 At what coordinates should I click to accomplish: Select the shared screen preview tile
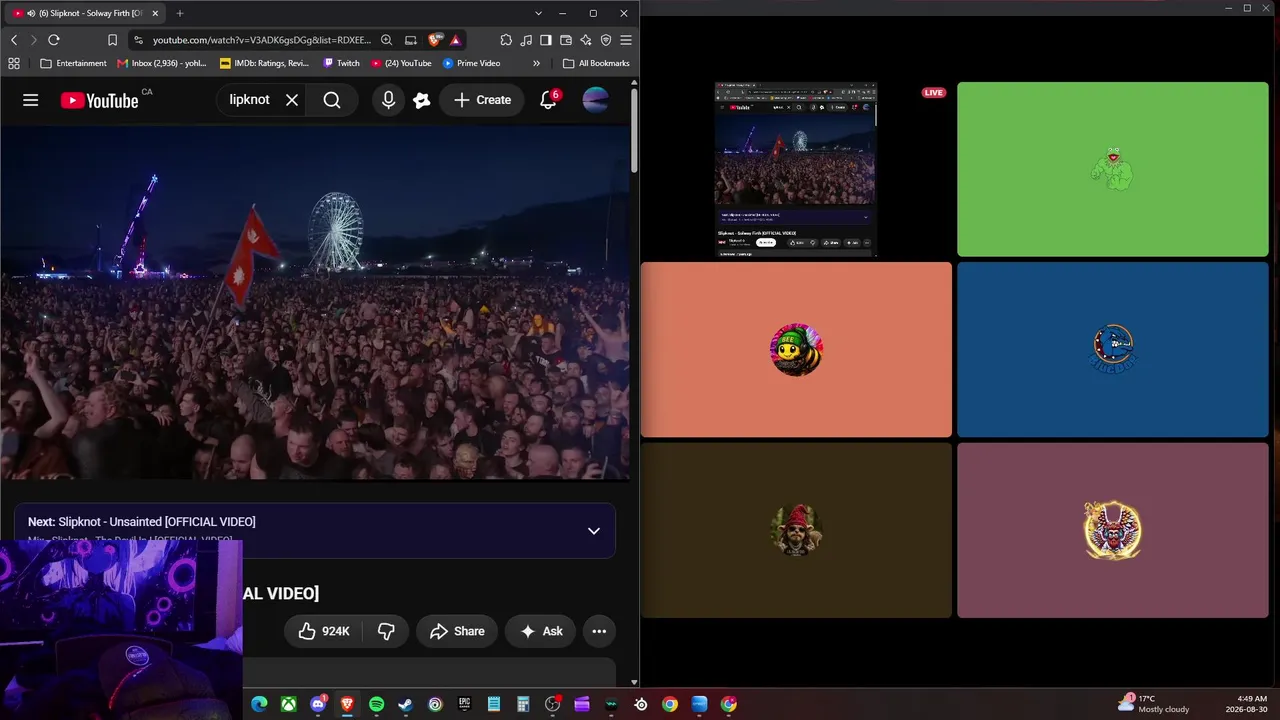tap(796, 169)
